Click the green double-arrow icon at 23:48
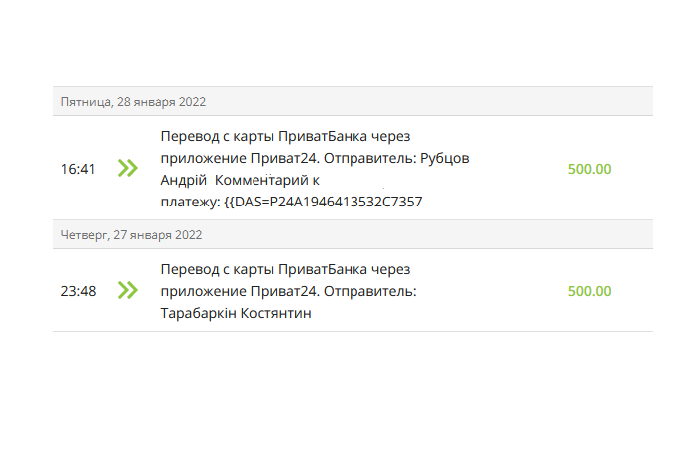The image size is (699, 457). (x=128, y=290)
